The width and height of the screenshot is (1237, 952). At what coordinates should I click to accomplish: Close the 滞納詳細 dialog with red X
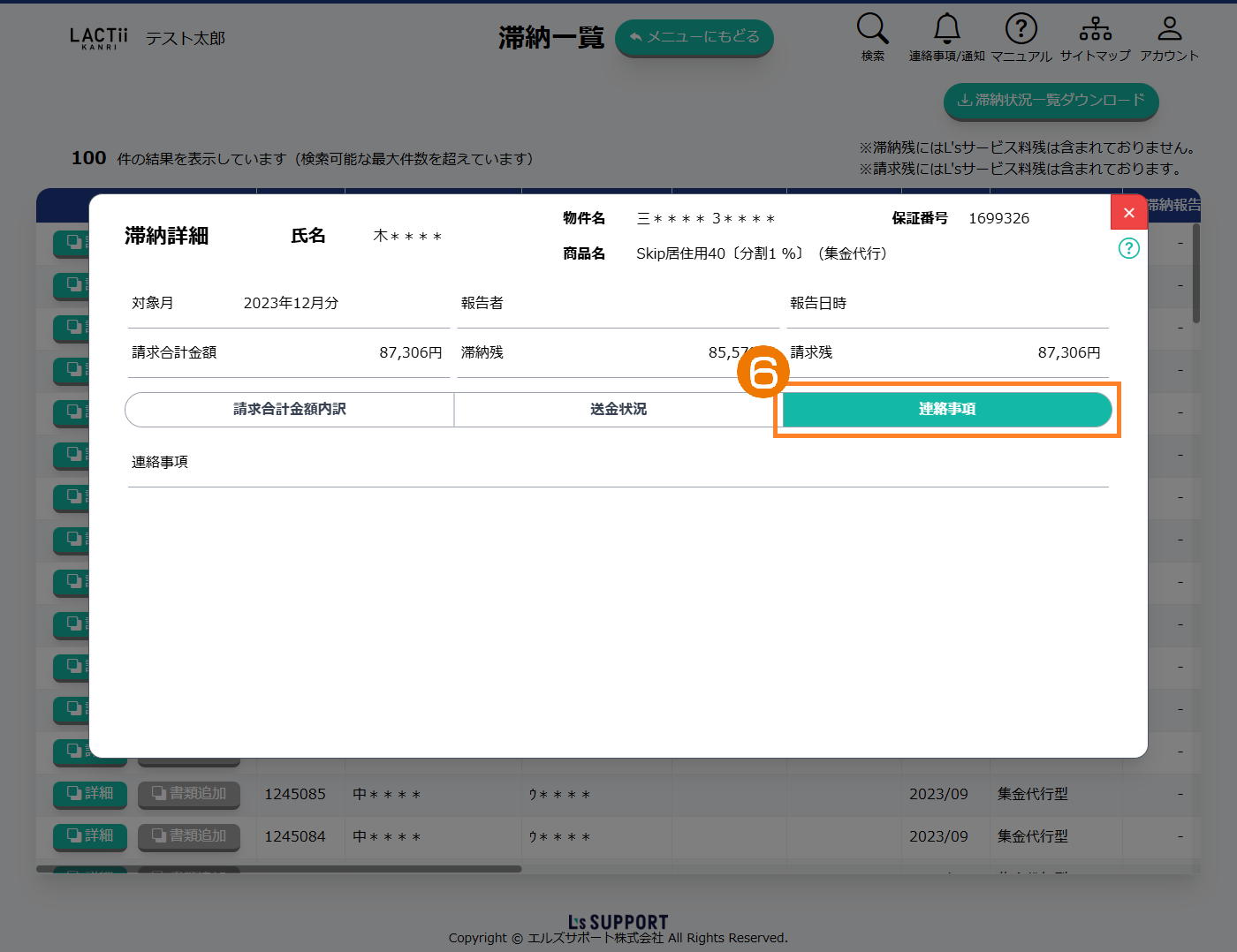(x=1128, y=213)
